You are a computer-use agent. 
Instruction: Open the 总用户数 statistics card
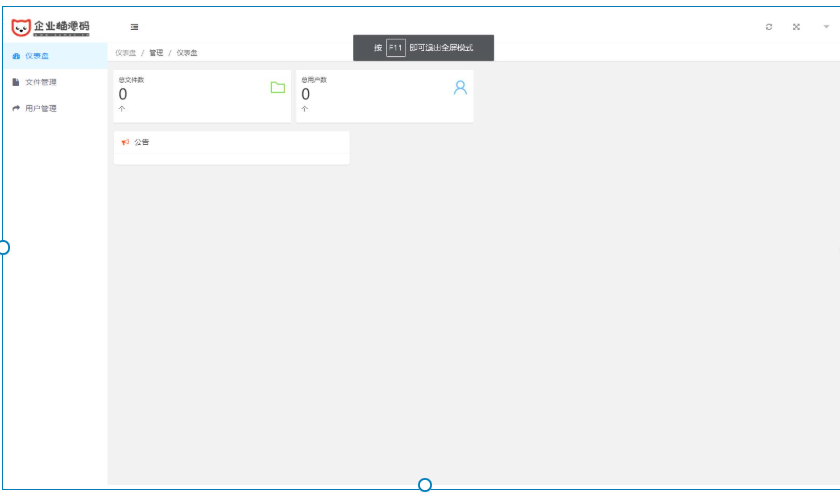pos(384,96)
